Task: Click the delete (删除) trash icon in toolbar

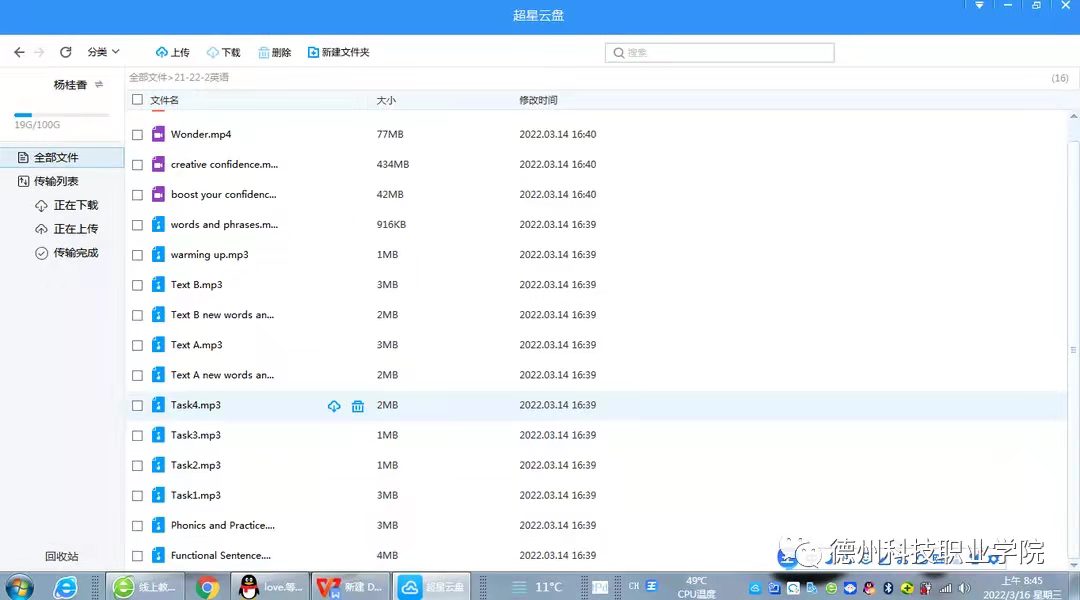Action: (264, 52)
